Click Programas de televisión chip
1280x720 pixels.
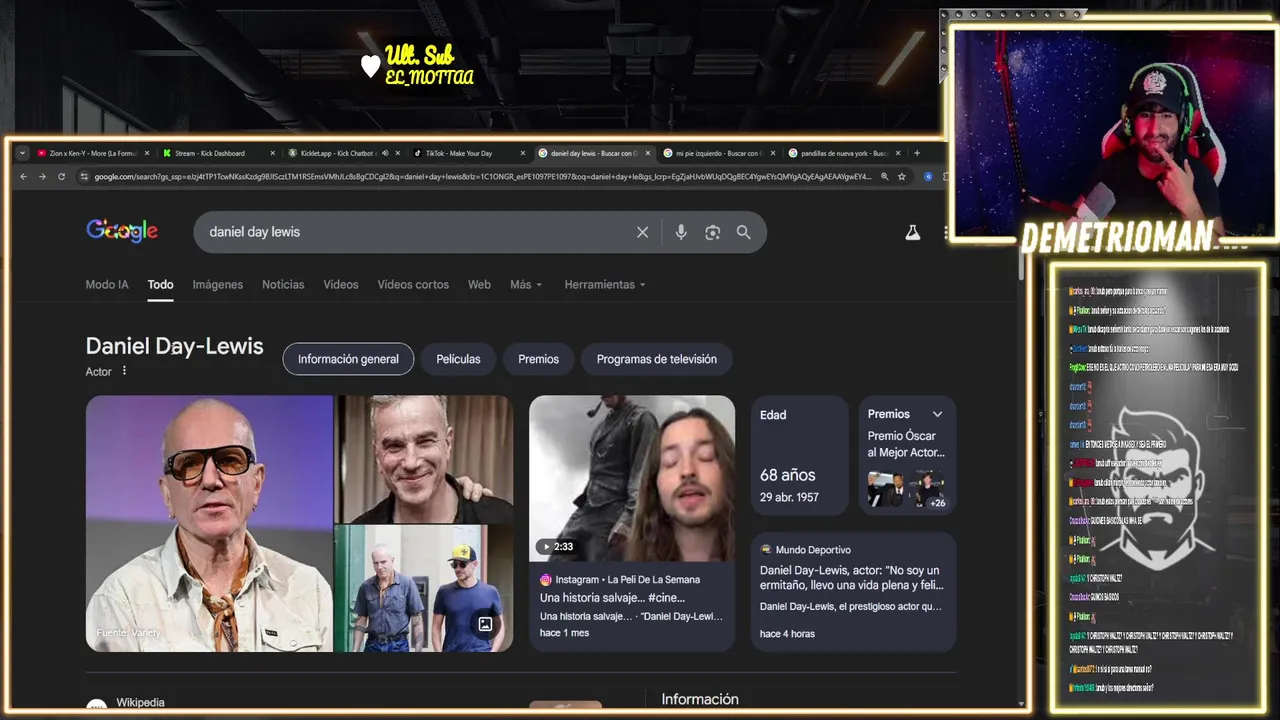(657, 359)
